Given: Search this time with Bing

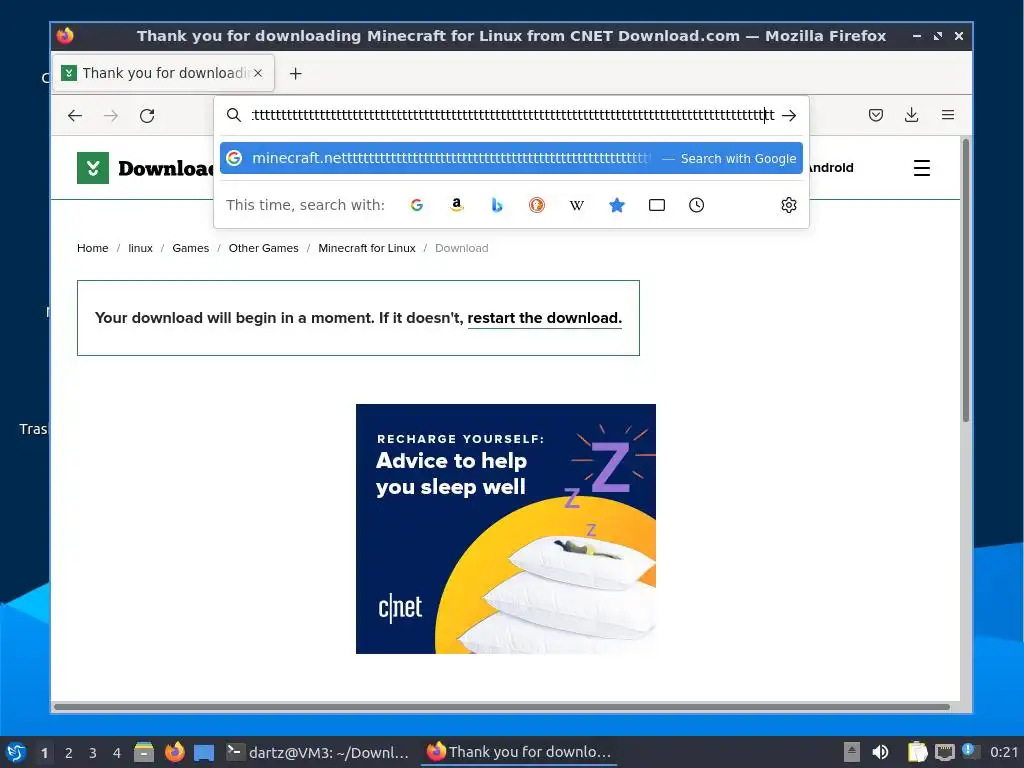Looking at the screenshot, I should click(497, 205).
